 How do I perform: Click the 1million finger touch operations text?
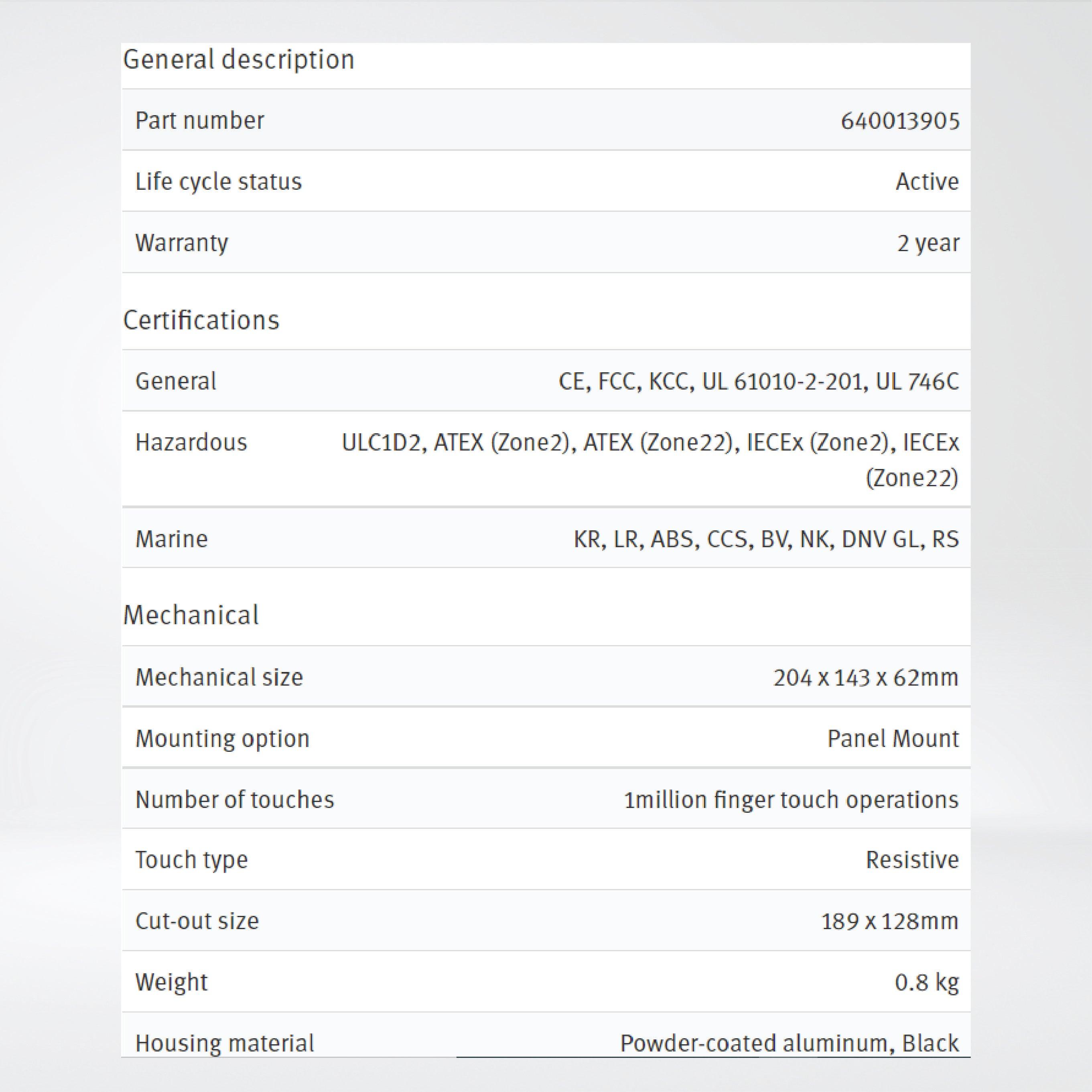pos(791,800)
